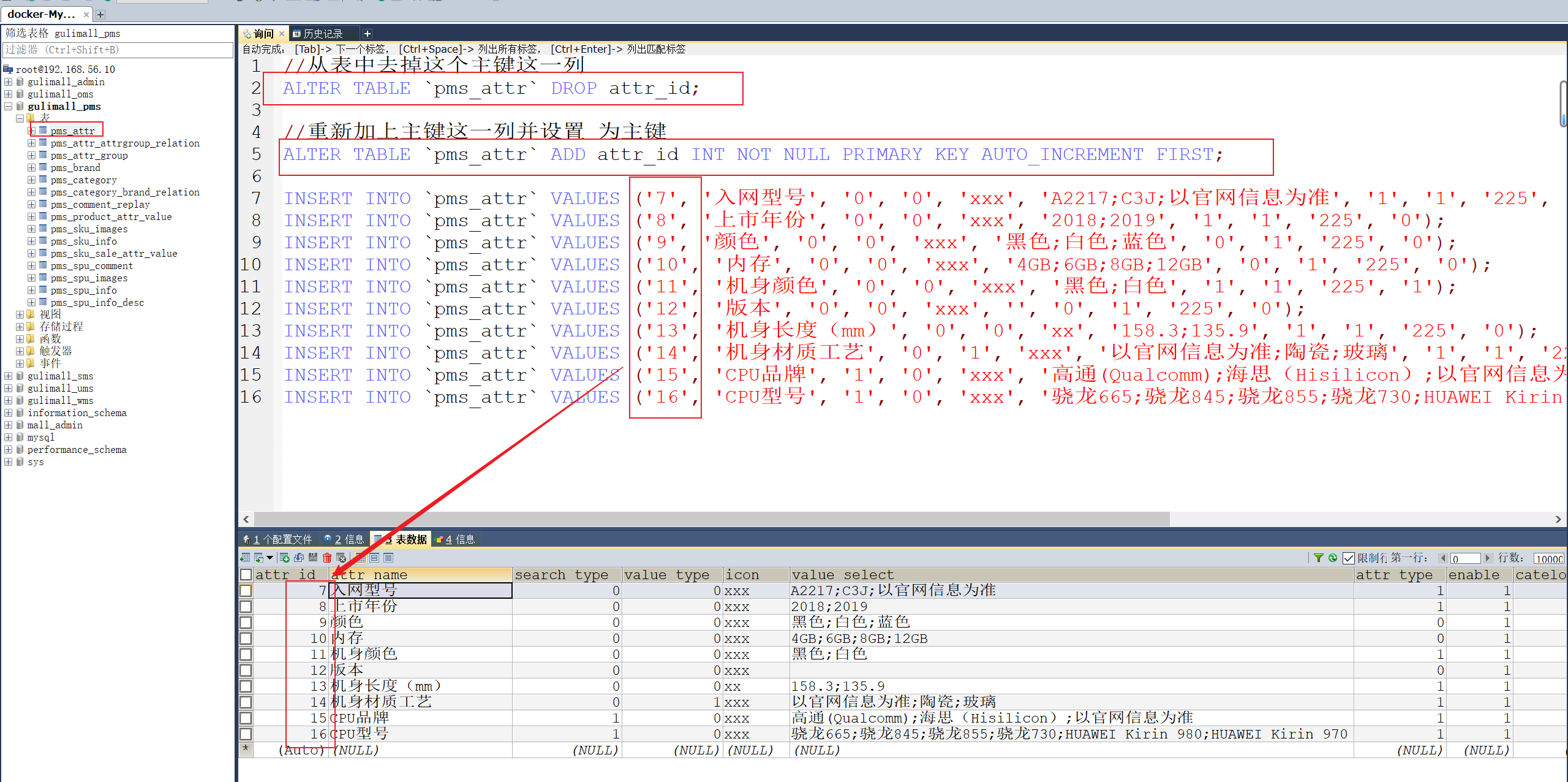Collapse the gulimall_pms database node

click(x=8, y=106)
